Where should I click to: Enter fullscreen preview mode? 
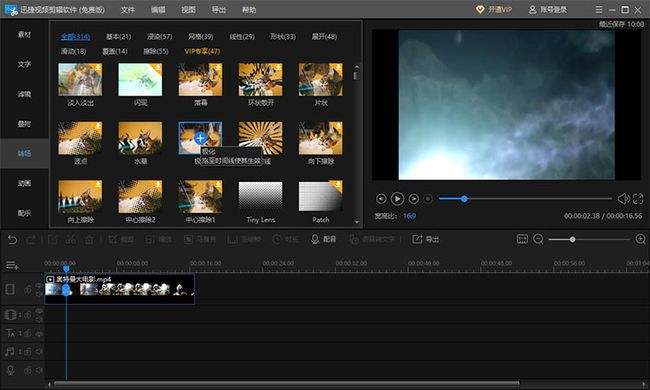tap(638, 199)
